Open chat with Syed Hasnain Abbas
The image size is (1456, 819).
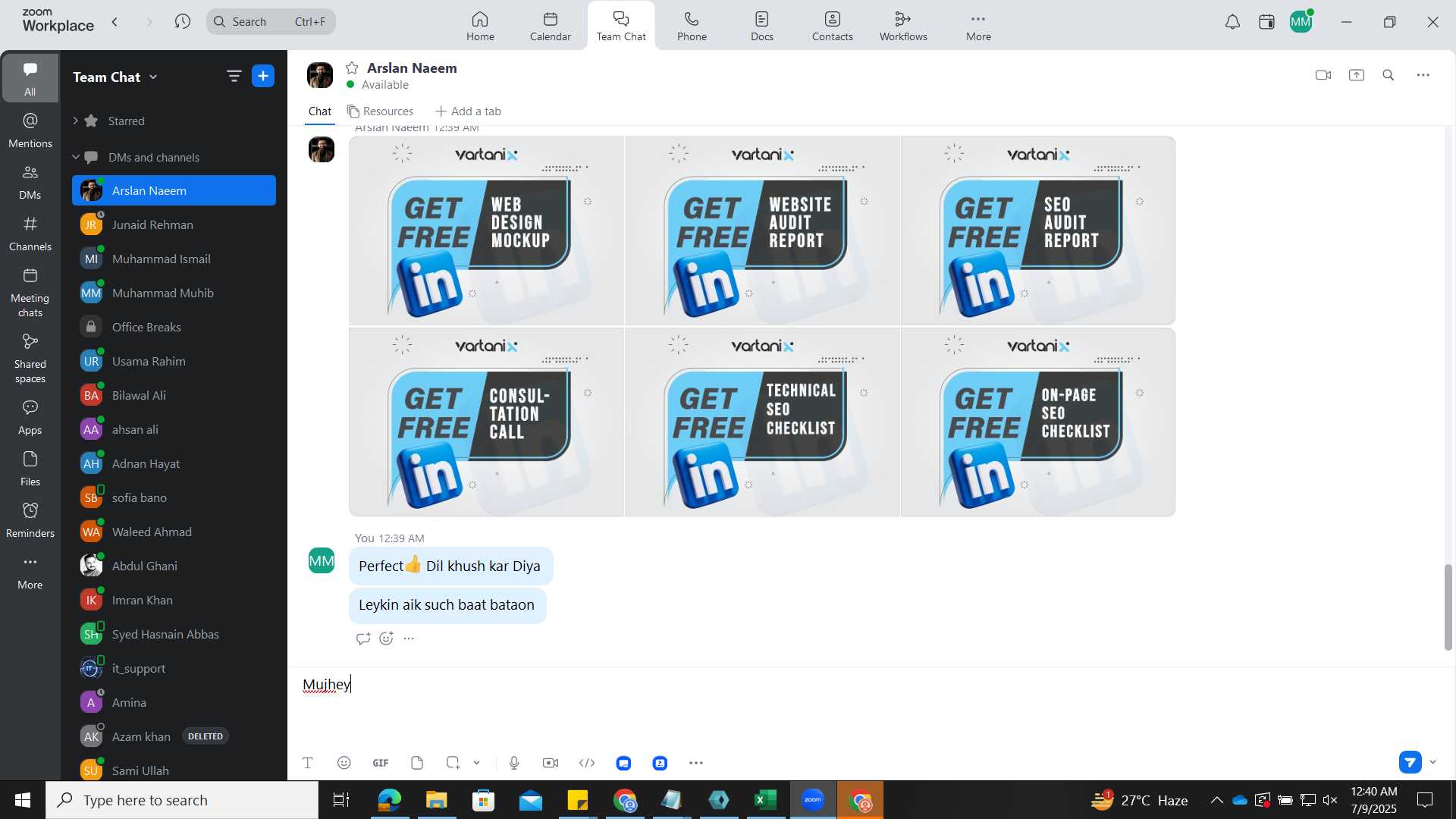[x=174, y=634]
